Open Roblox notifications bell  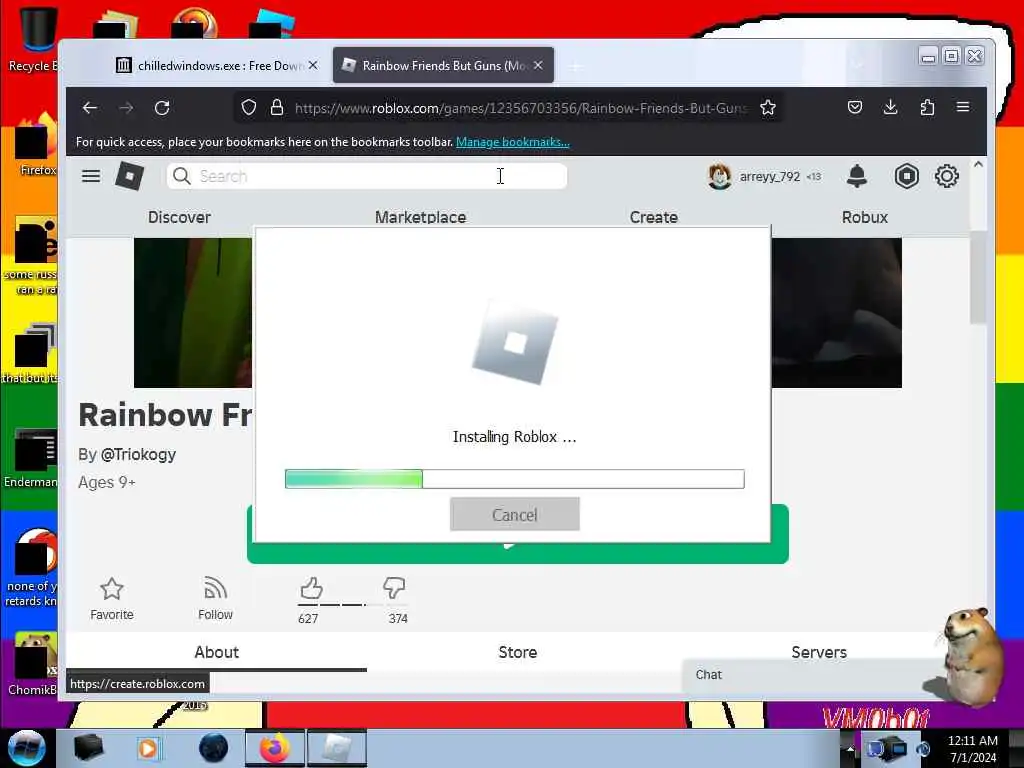point(857,176)
